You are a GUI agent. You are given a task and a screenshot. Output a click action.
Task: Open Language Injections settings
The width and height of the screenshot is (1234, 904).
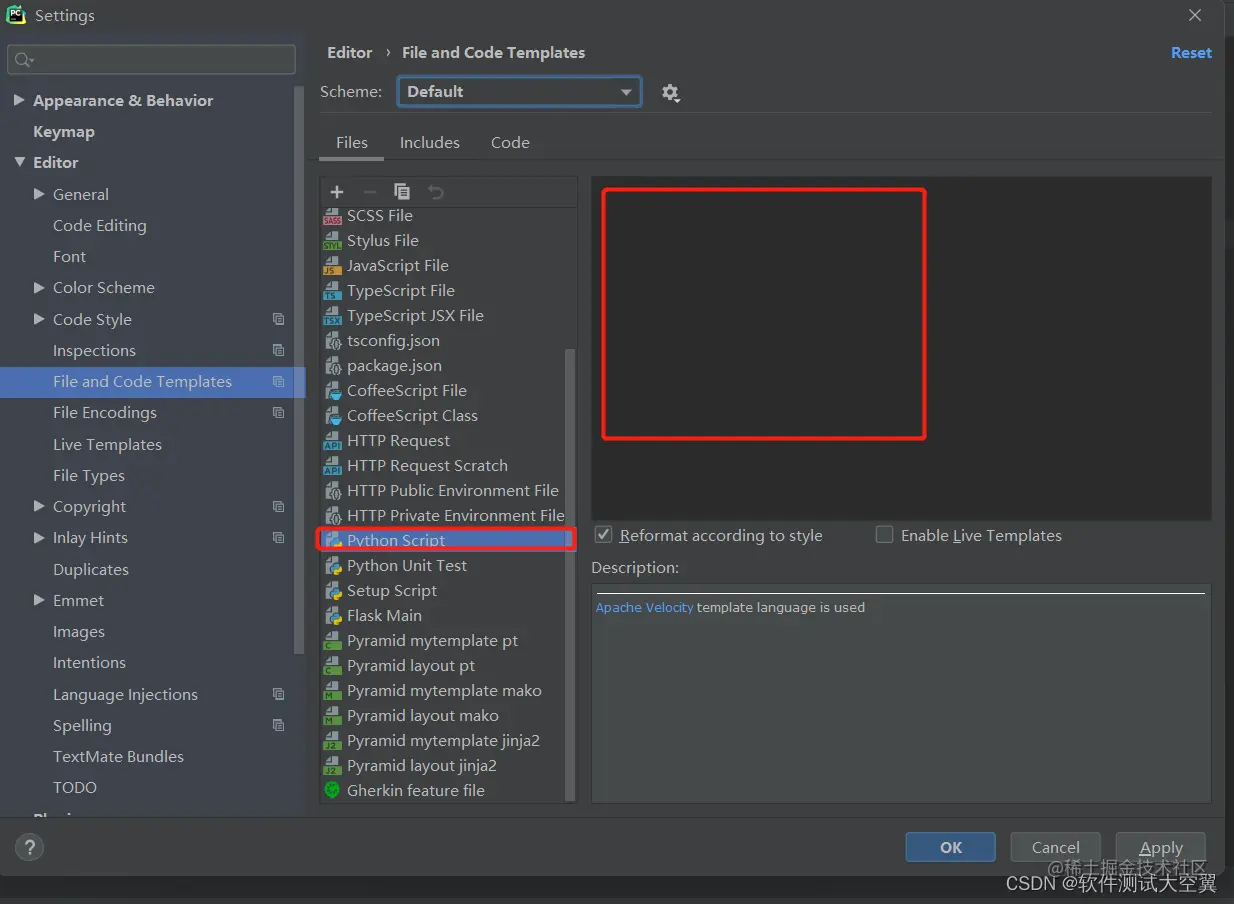click(125, 695)
